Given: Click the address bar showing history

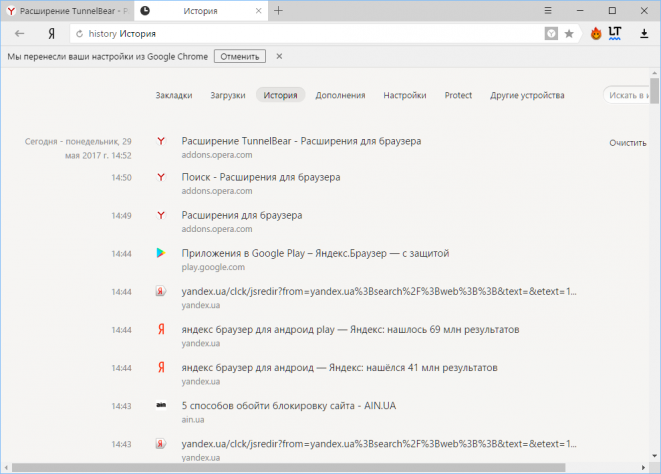Looking at the screenshot, I should pos(306,34).
